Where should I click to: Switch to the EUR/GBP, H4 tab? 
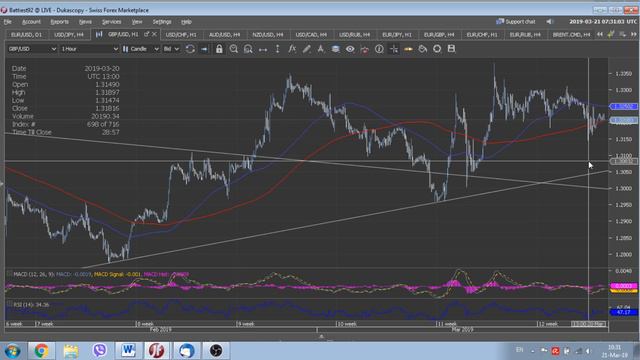pos(439,35)
